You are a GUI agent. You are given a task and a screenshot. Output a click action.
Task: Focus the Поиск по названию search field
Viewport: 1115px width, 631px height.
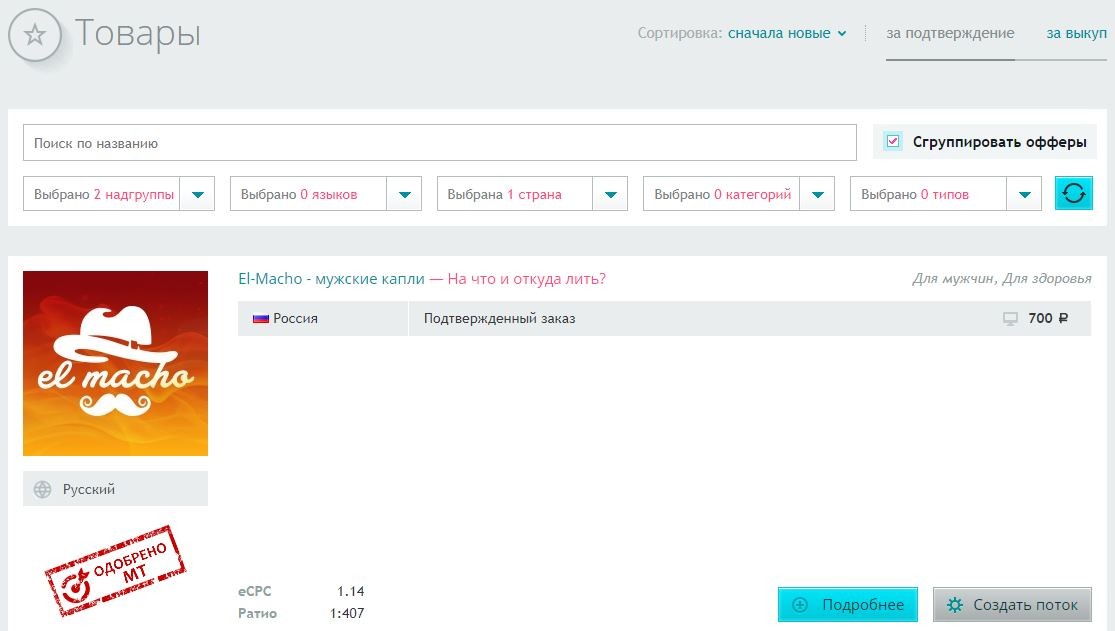(439, 143)
